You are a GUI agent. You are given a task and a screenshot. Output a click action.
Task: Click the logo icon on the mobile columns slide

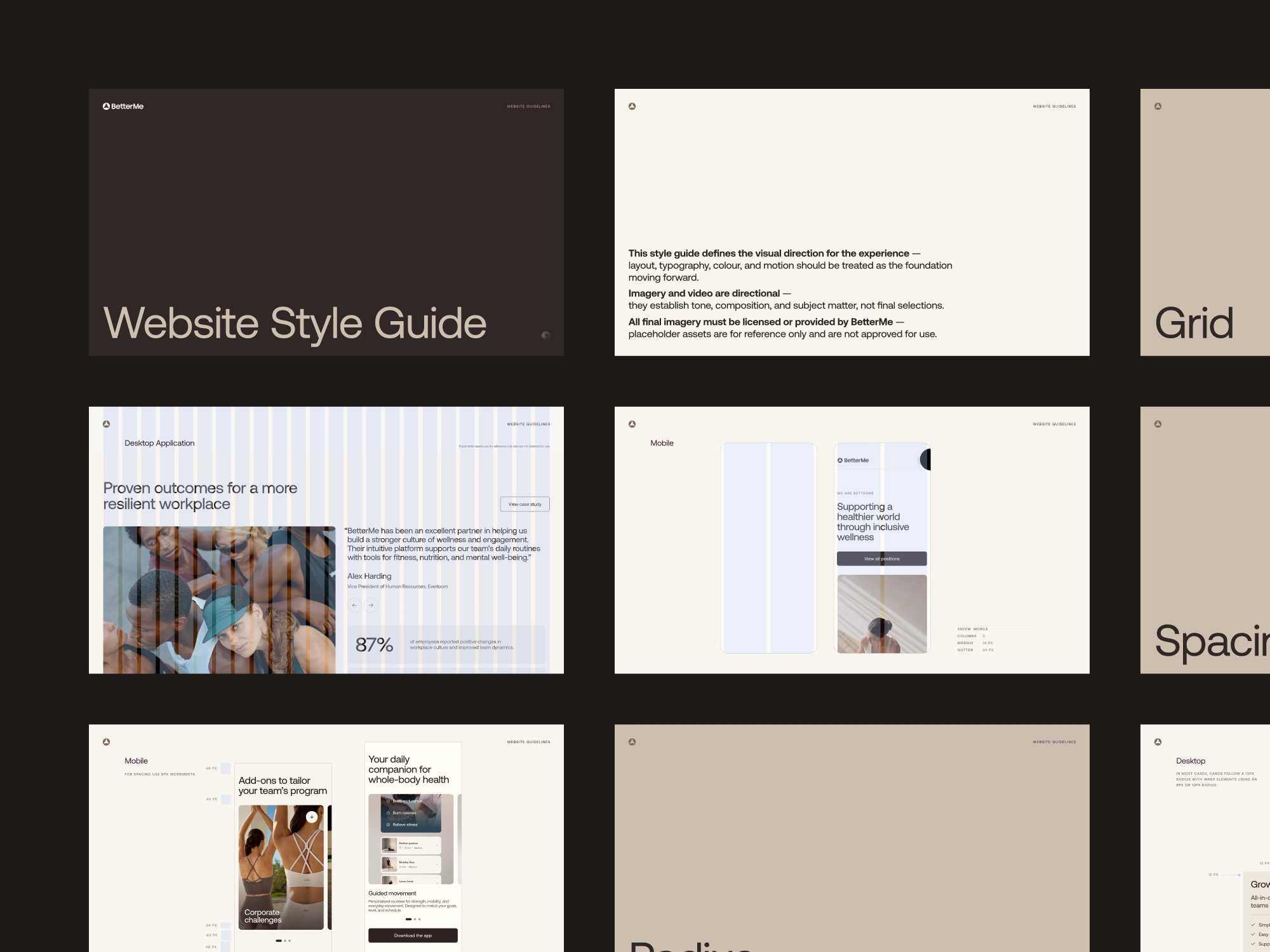632,424
